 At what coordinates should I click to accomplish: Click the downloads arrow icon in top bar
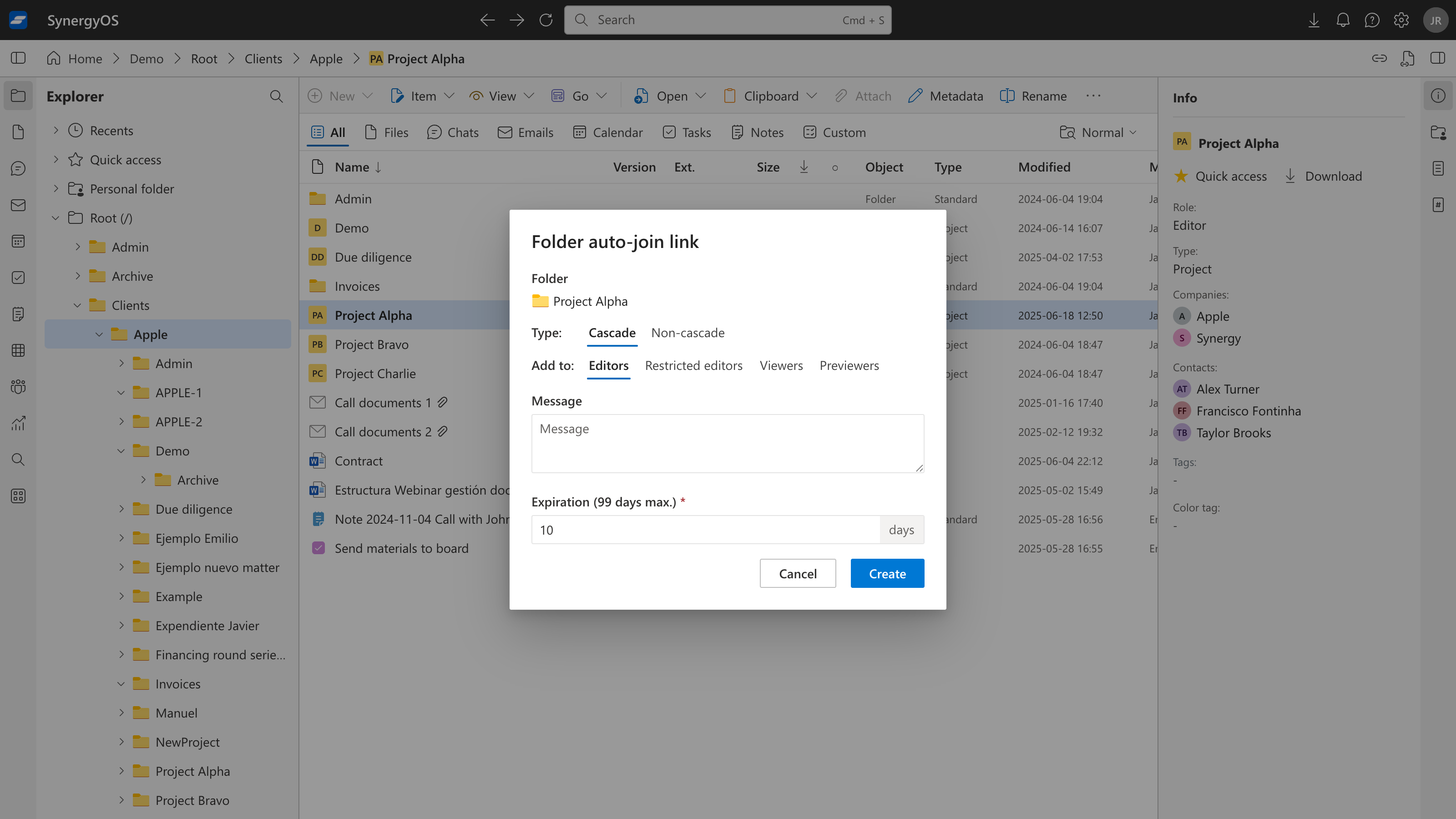(x=1314, y=20)
